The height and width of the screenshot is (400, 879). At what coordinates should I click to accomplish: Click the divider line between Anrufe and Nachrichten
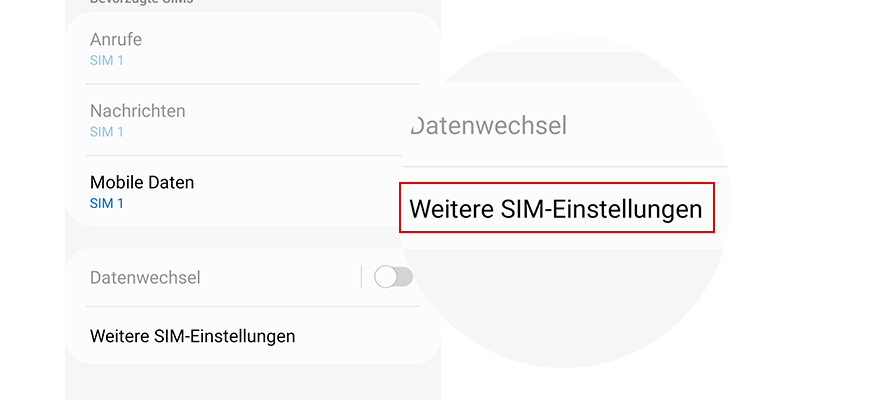[x=250, y=84]
